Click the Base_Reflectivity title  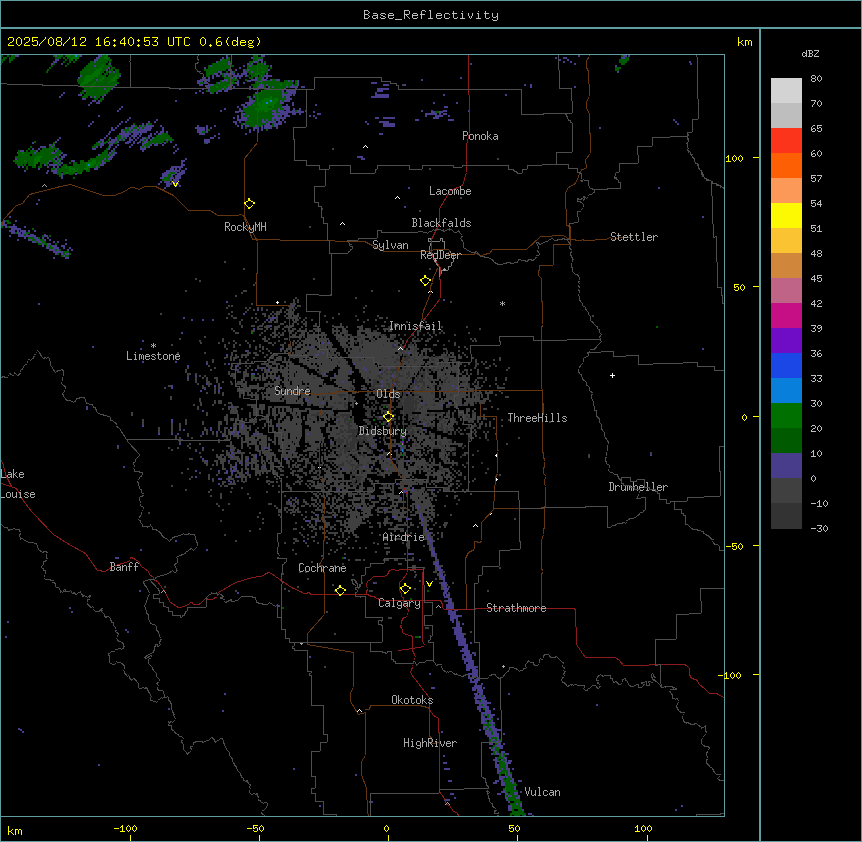pos(431,15)
